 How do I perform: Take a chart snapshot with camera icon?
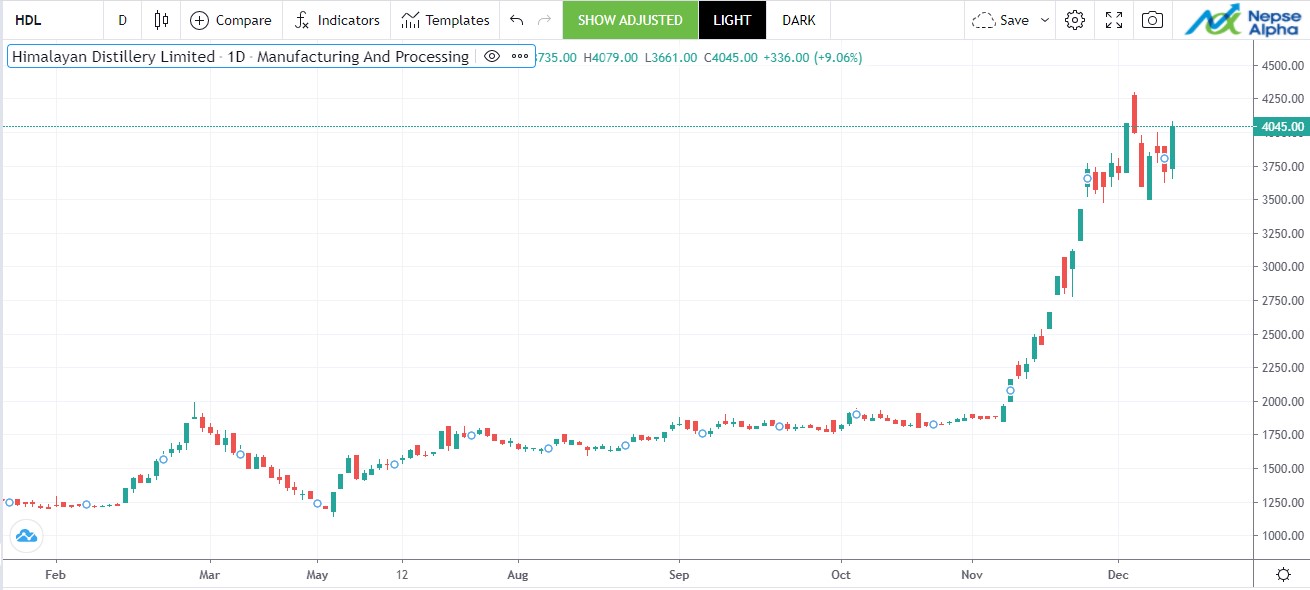pyautogui.click(x=1152, y=20)
